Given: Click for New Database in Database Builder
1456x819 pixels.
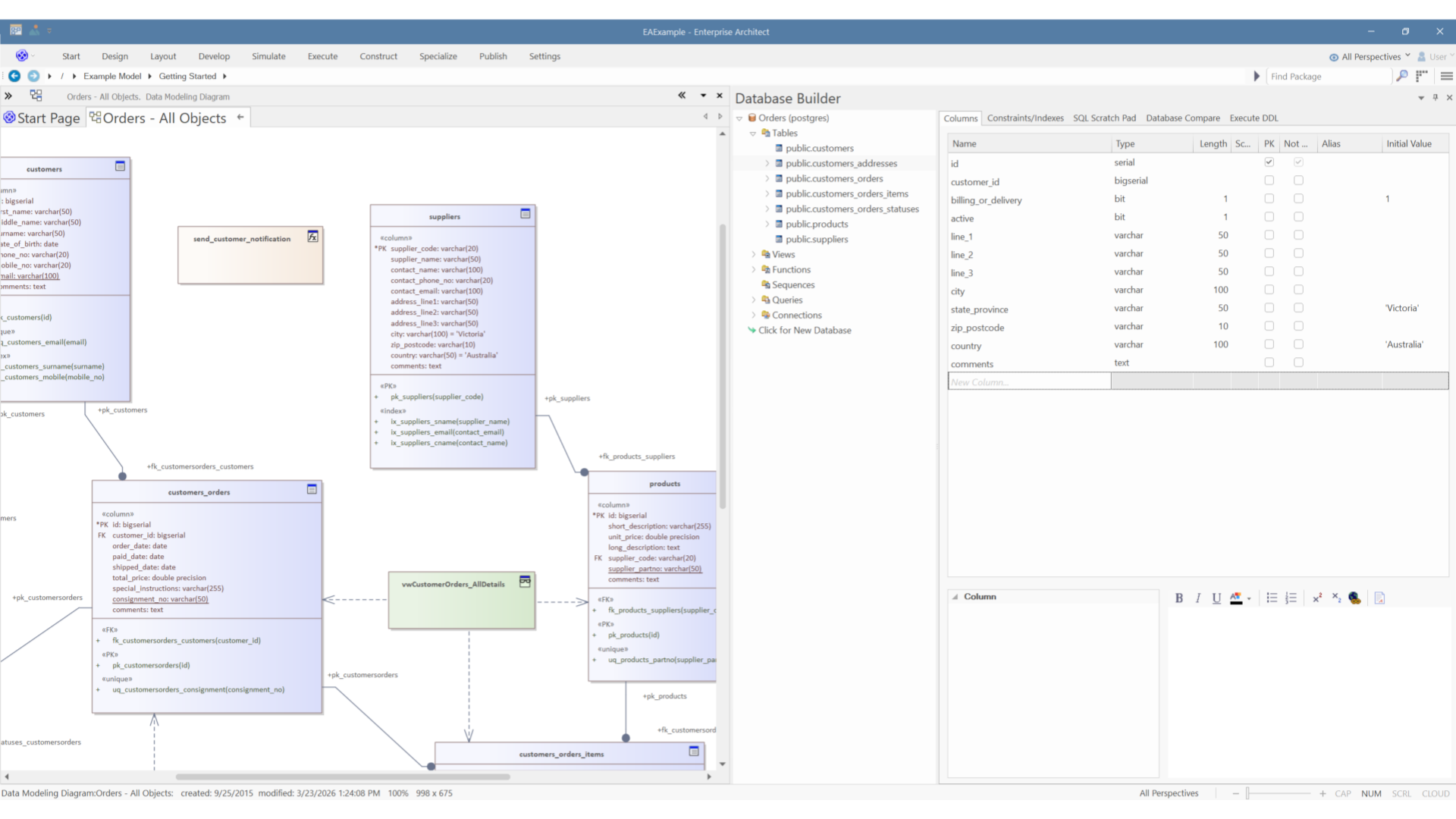Looking at the screenshot, I should tap(805, 330).
